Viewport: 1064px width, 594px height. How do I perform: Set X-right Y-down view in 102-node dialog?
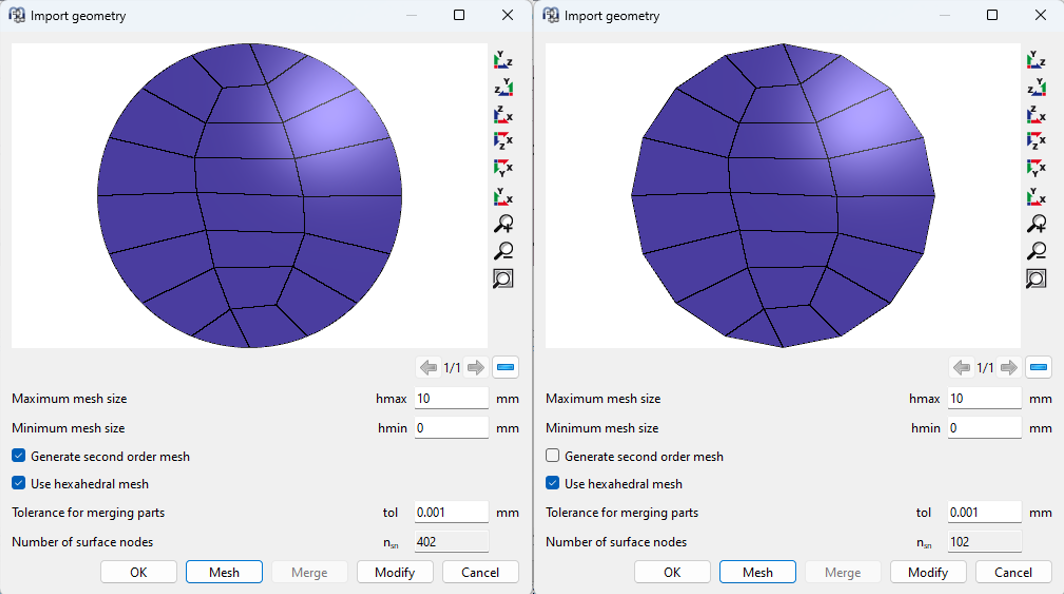tap(1036, 168)
